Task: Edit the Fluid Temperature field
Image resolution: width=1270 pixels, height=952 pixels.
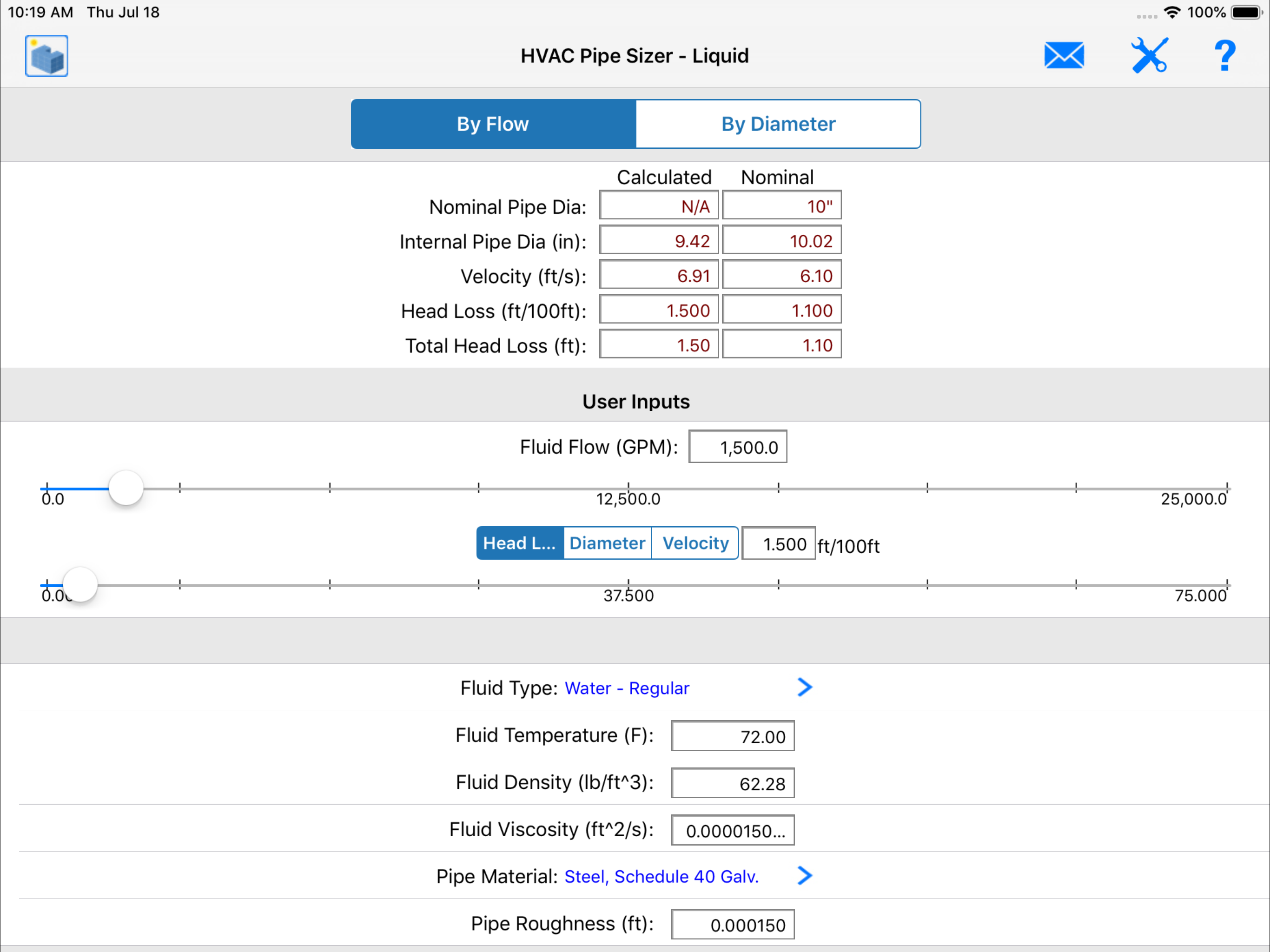Action: (x=732, y=736)
